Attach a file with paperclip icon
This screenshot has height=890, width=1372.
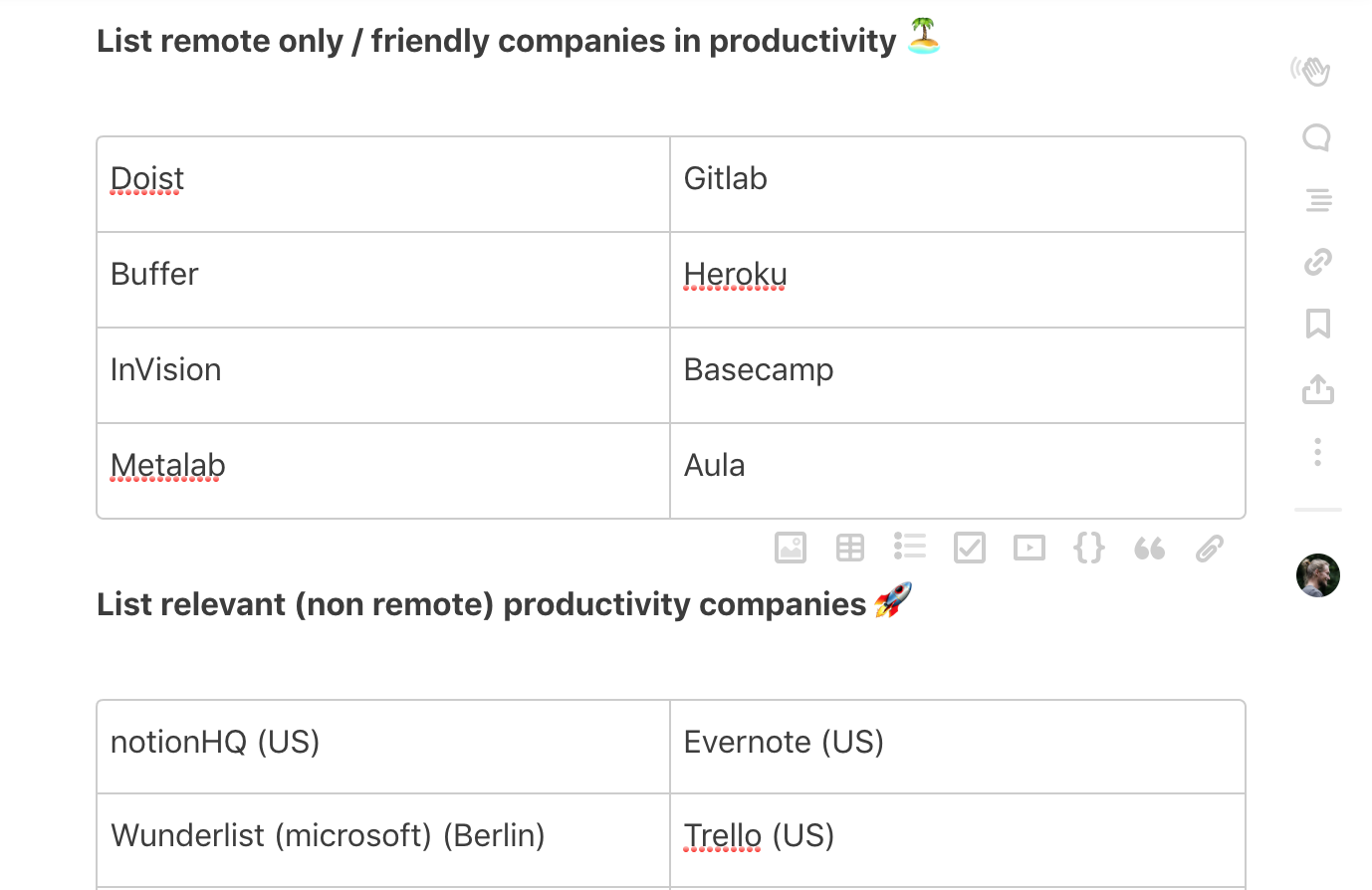pyautogui.click(x=1209, y=548)
